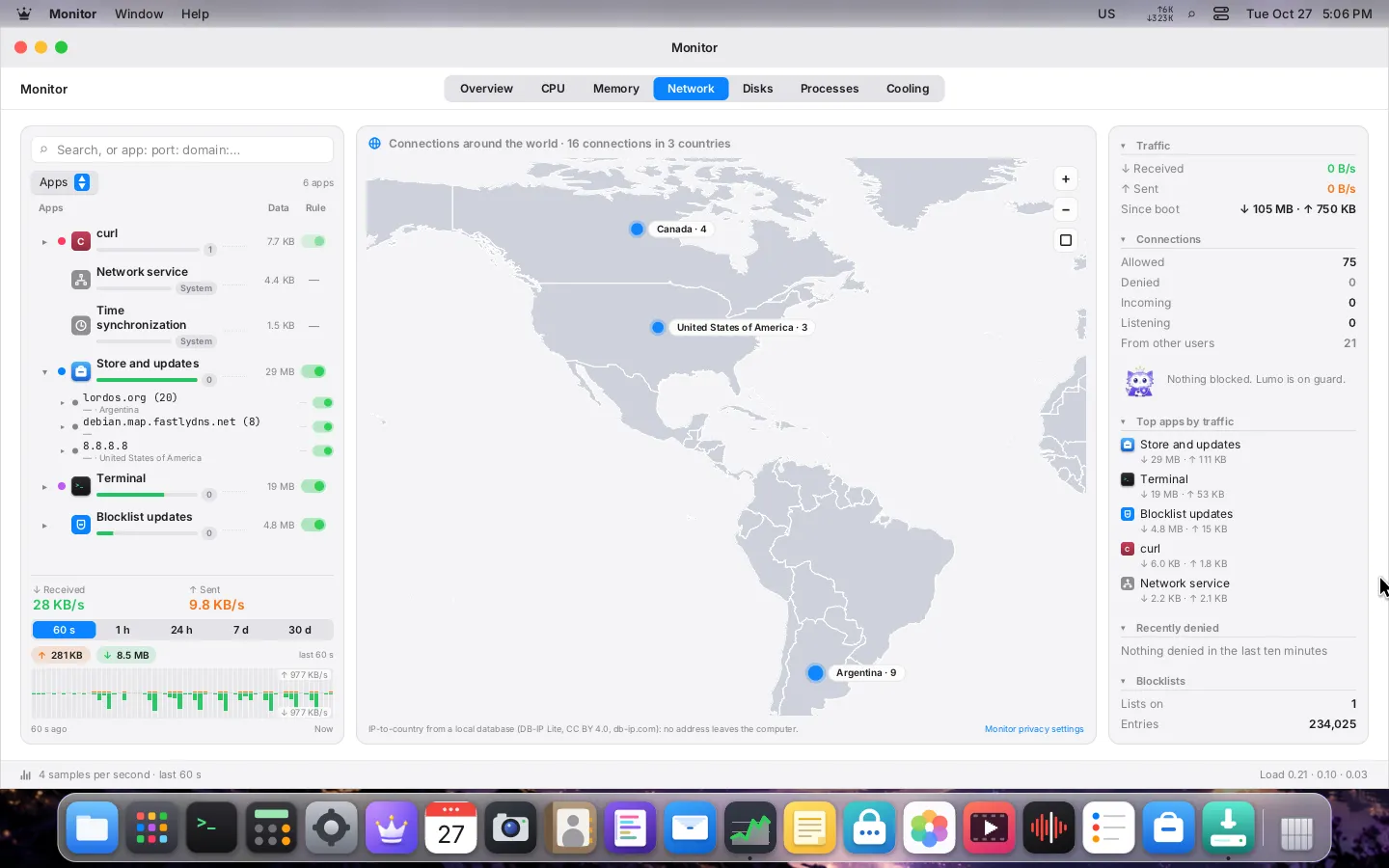The image size is (1389, 868).
Task: Expand the lordos.org connection entry
Action: [63, 403]
